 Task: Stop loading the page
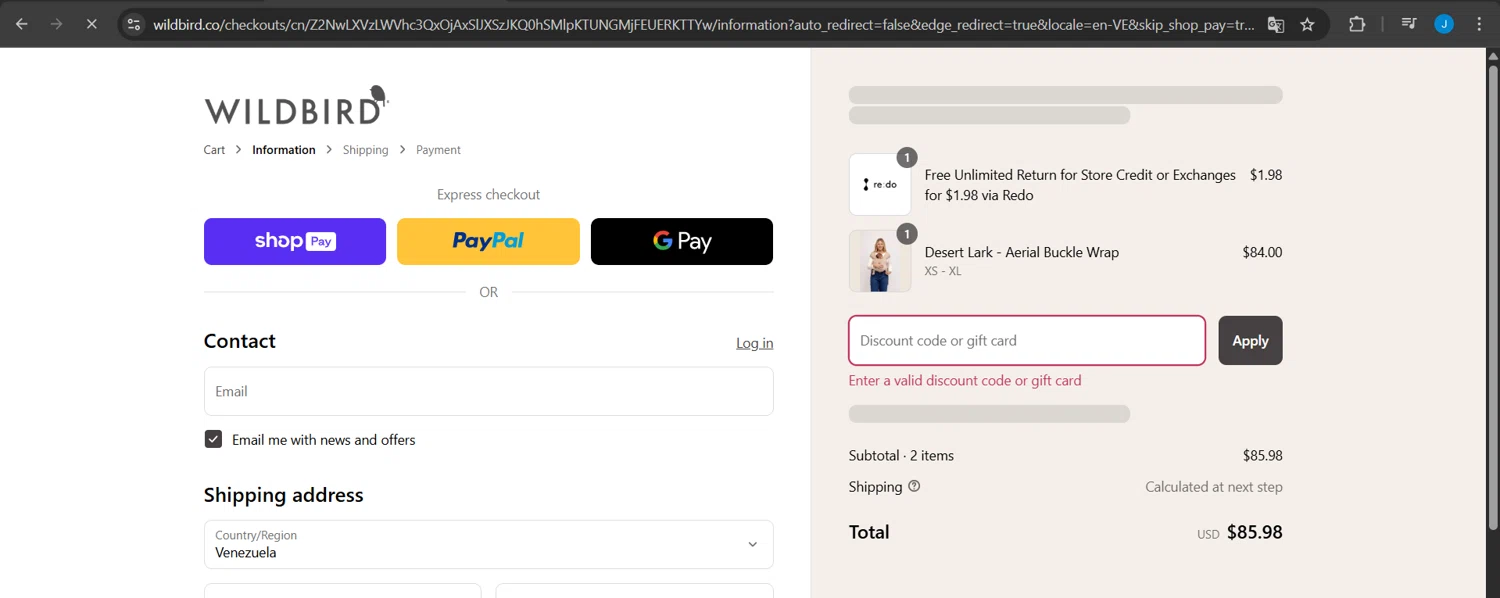[x=91, y=24]
